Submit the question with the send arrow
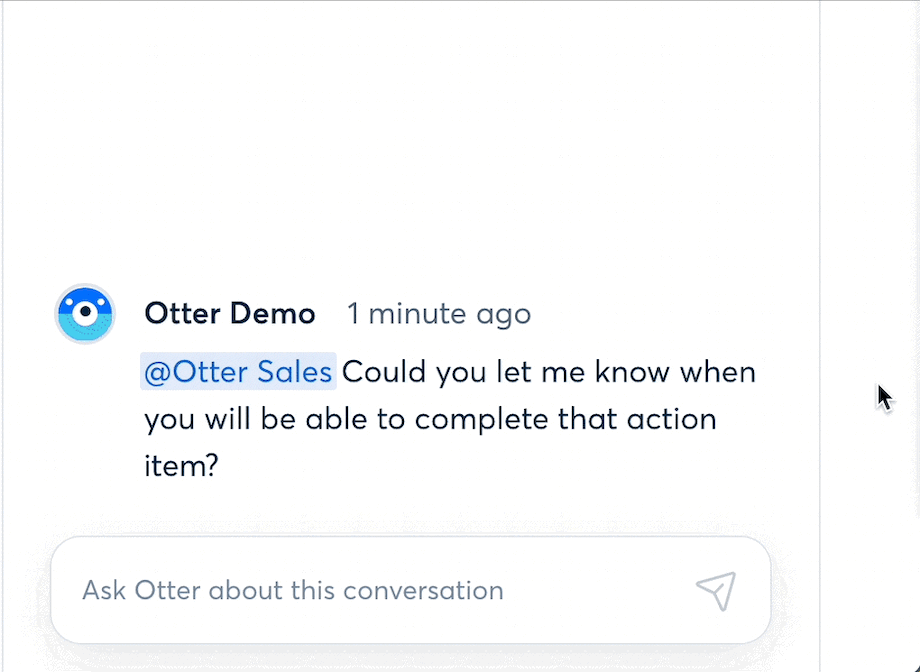This screenshot has height=672, width=920. (x=716, y=590)
